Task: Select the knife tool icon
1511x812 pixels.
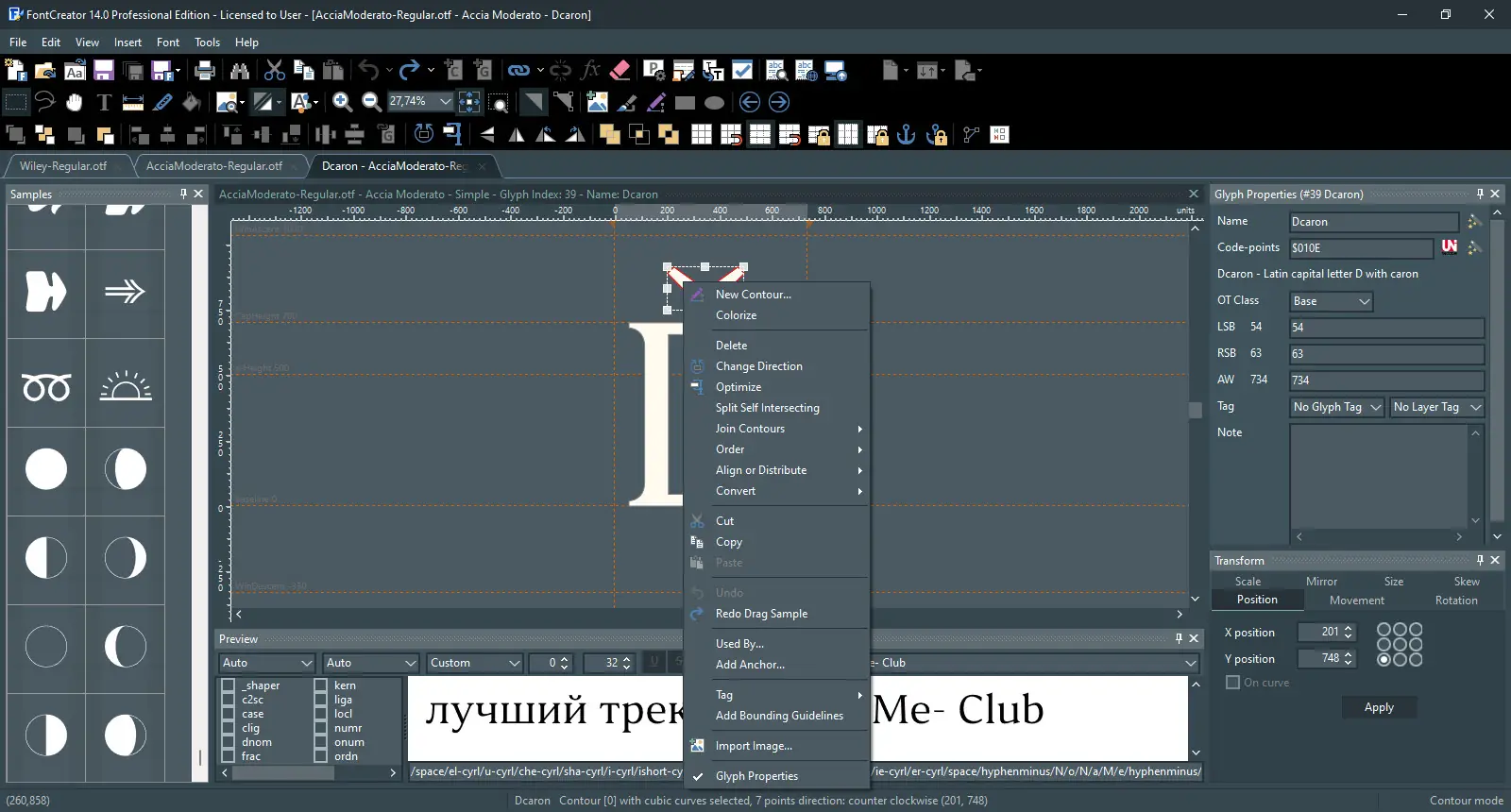Action: pyautogui.click(x=162, y=102)
